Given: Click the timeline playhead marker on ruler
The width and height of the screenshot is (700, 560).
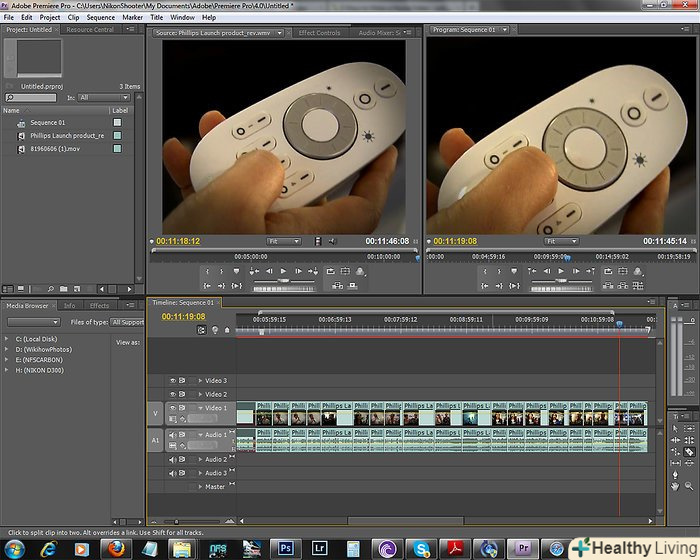Looking at the screenshot, I should (619, 323).
